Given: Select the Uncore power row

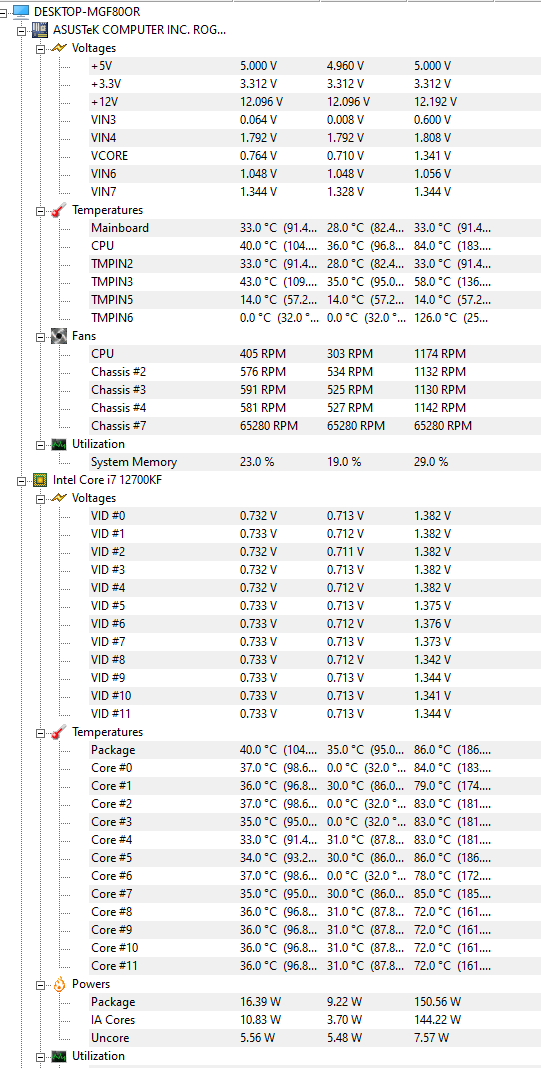Looking at the screenshot, I should (314, 1038).
